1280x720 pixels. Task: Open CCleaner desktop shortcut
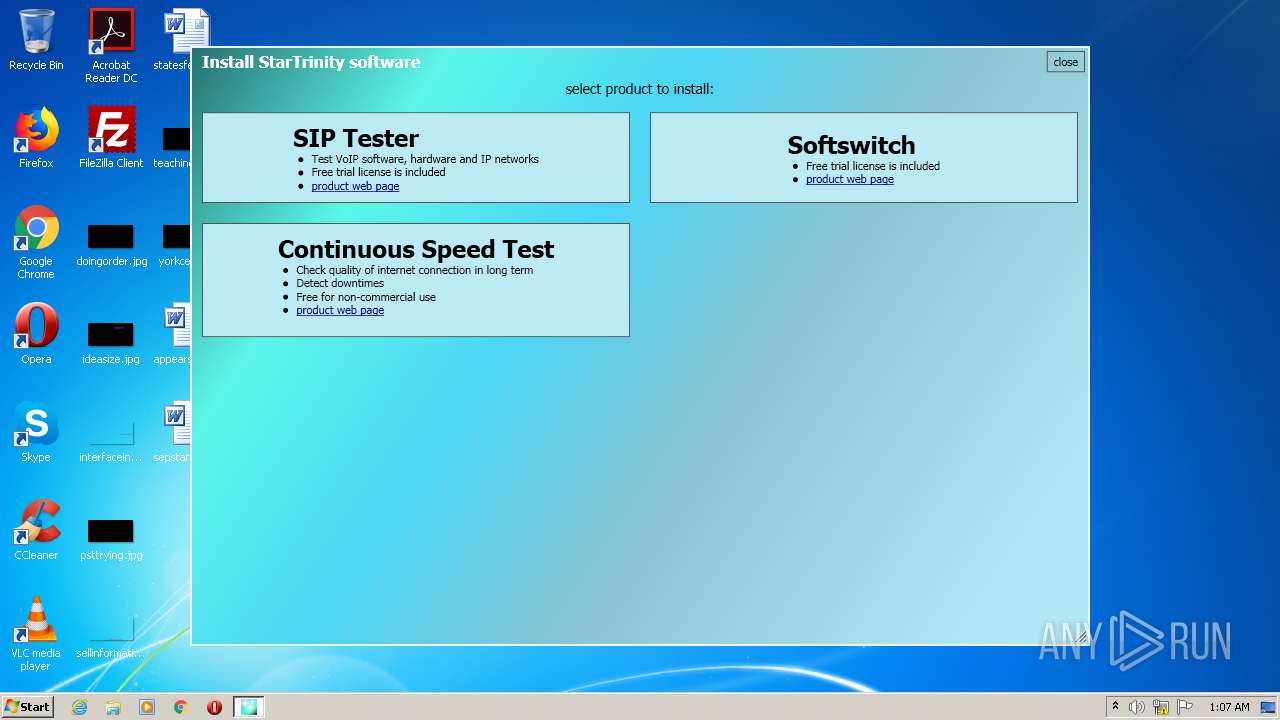[36, 530]
